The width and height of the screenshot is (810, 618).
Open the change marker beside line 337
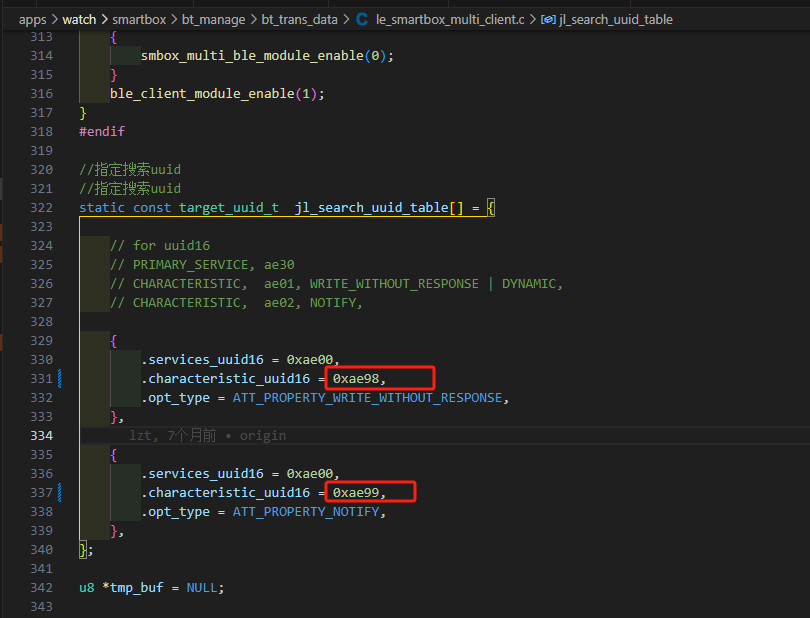pos(60,492)
